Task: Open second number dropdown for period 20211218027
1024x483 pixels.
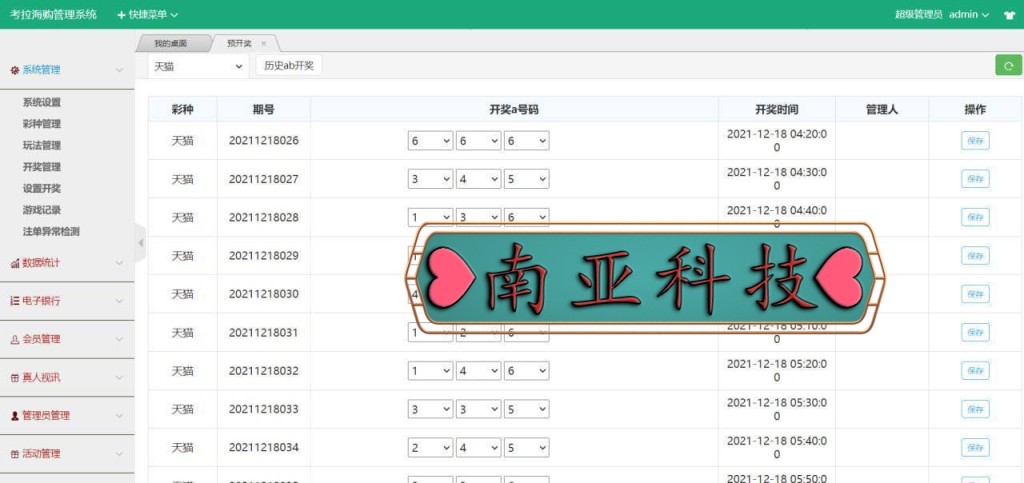Action: [478, 179]
